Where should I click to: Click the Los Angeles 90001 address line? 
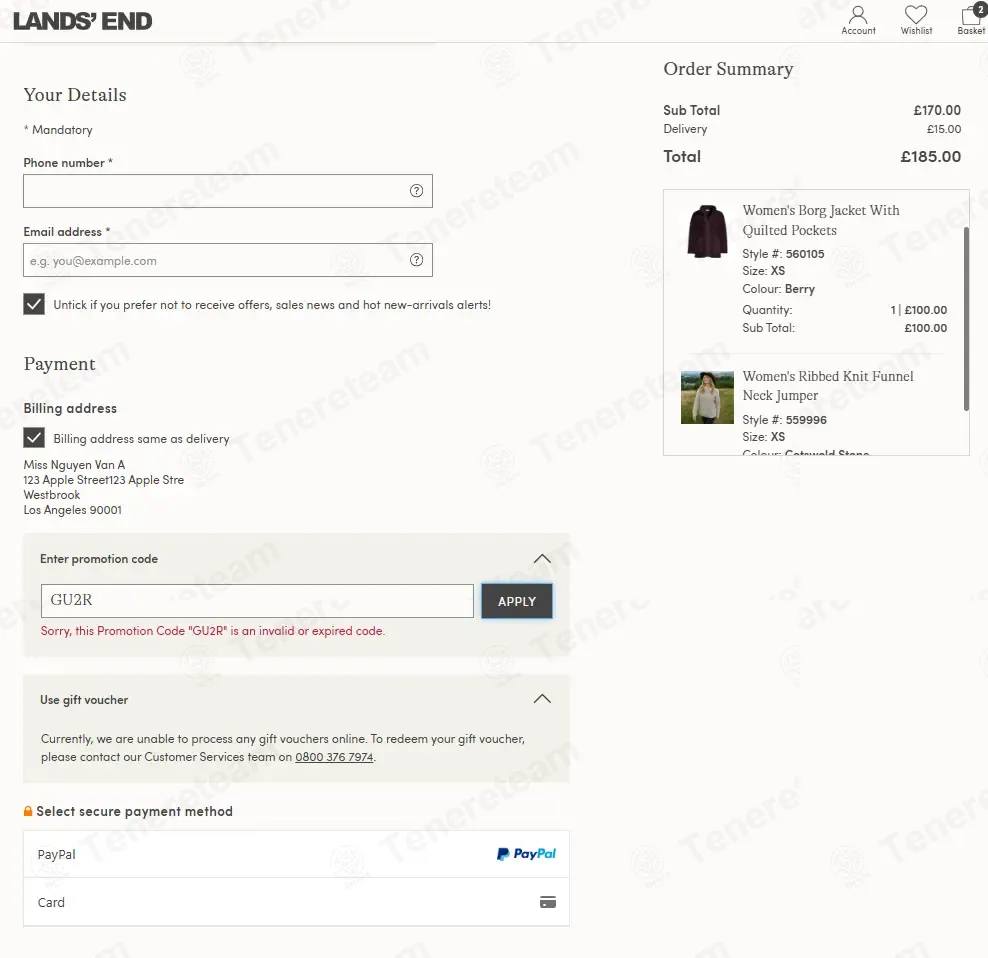72,510
